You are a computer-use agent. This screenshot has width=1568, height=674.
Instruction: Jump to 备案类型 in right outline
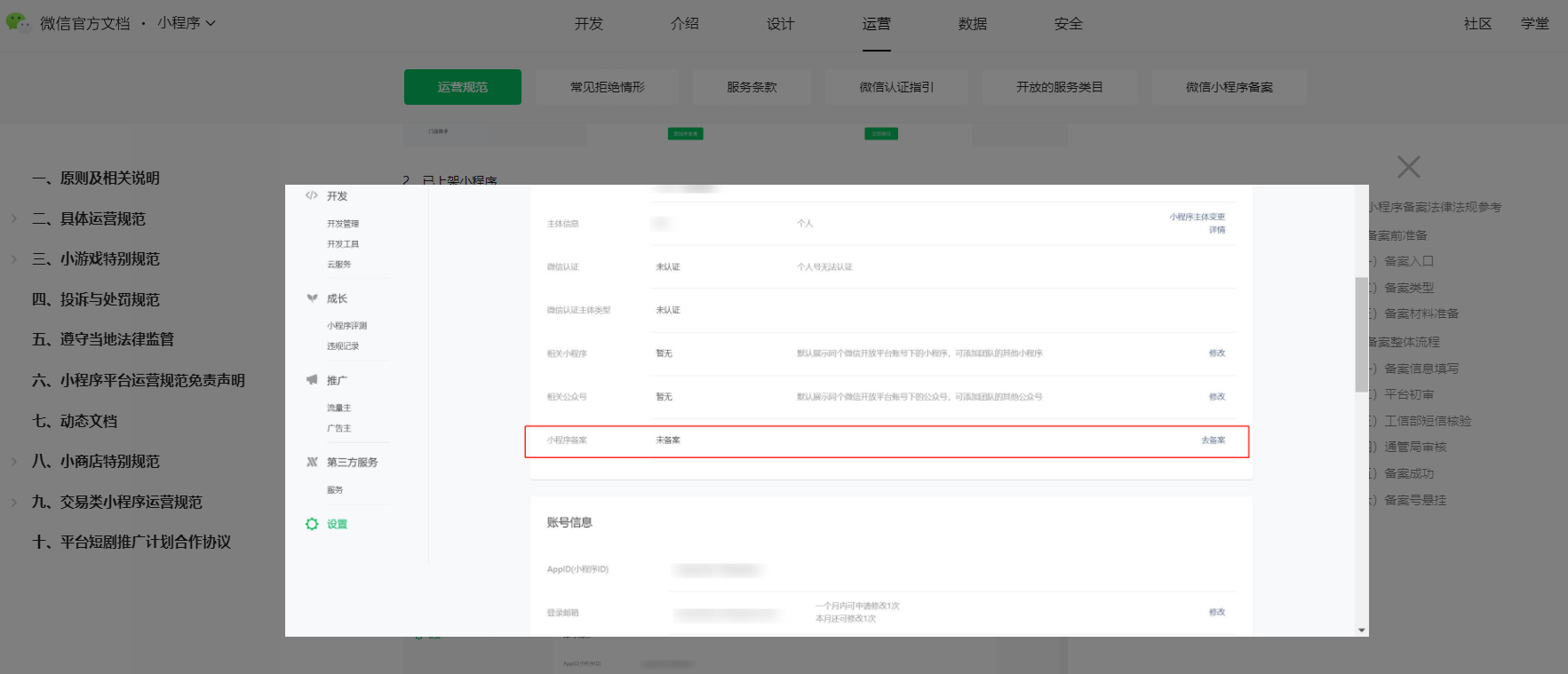coord(1409,289)
